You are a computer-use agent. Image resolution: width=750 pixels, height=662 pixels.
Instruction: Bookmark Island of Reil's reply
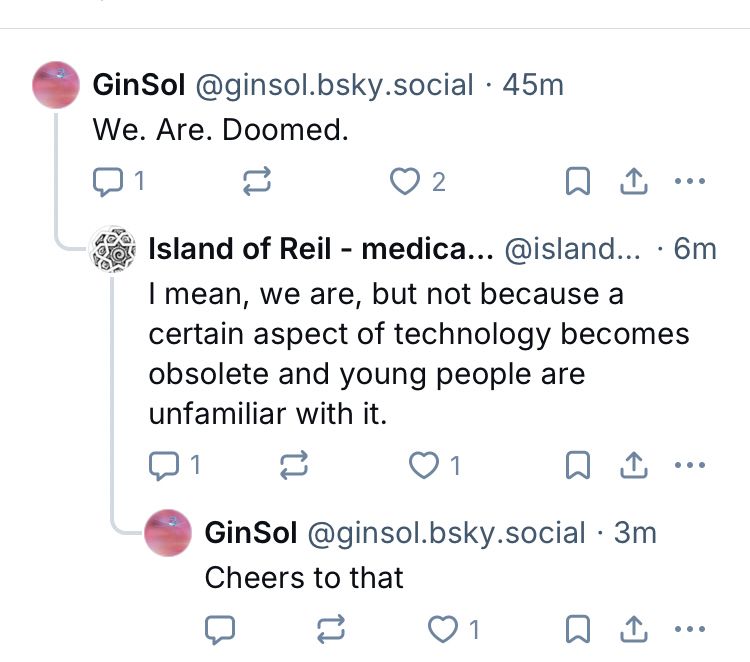click(578, 465)
